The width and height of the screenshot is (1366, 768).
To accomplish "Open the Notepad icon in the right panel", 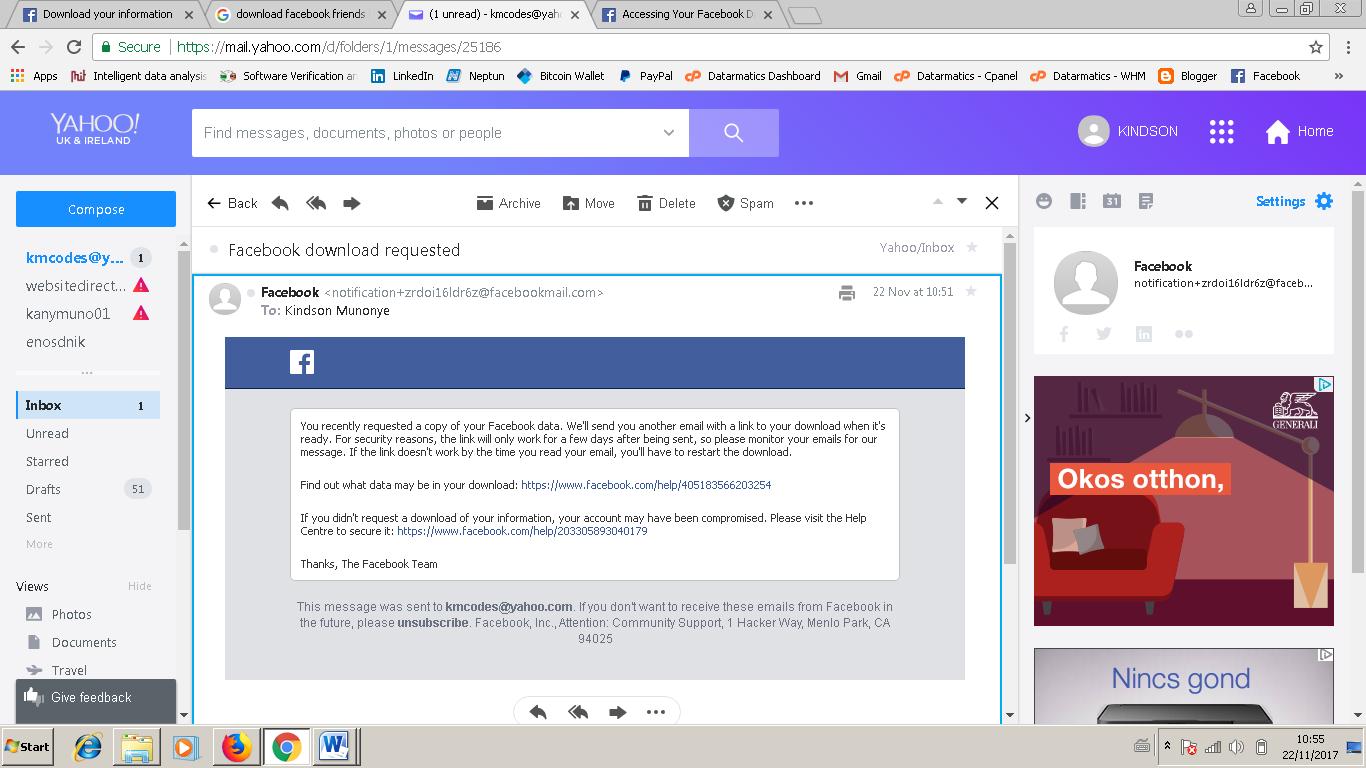I will (1146, 201).
